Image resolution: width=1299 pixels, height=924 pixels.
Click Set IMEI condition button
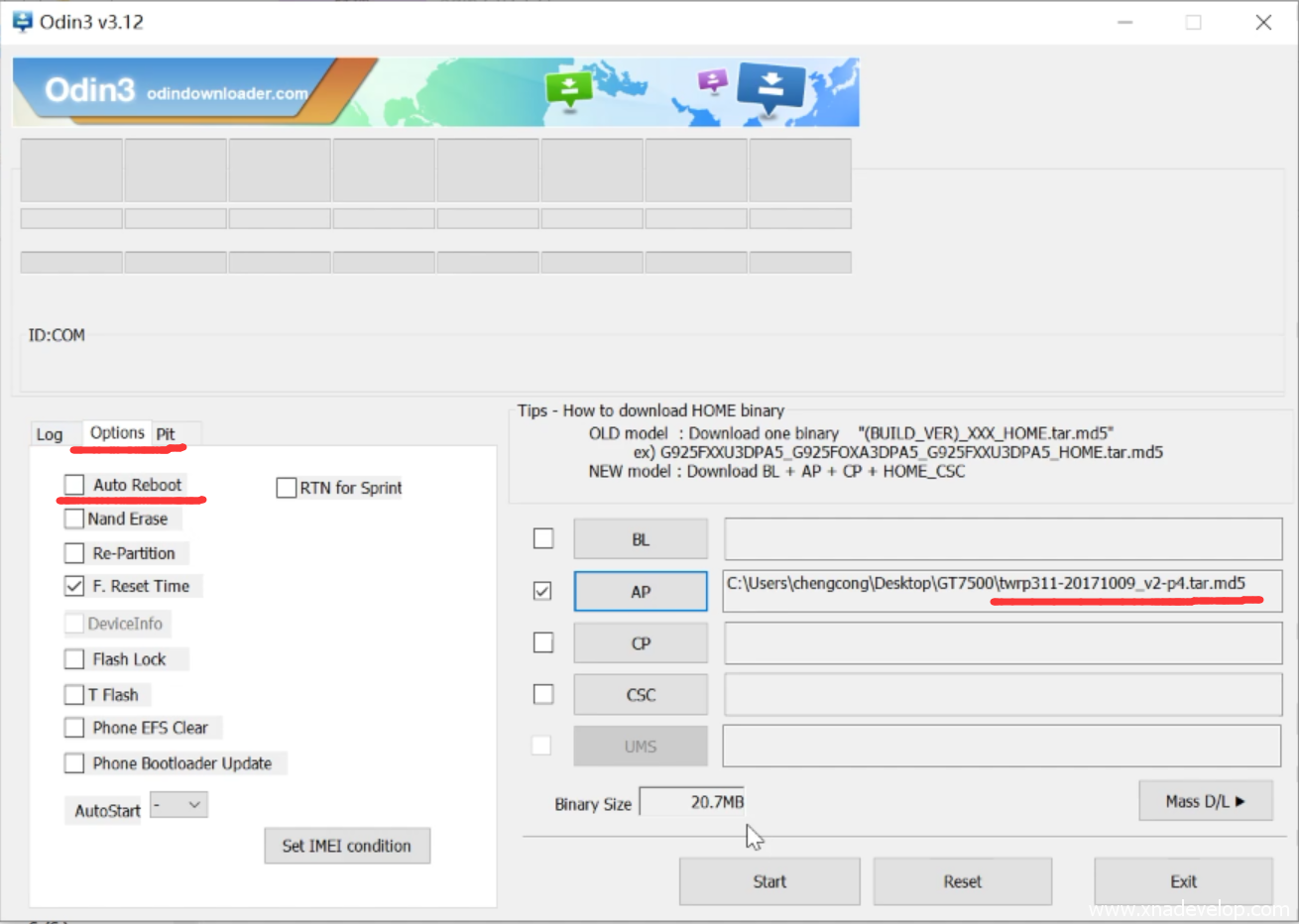(346, 846)
